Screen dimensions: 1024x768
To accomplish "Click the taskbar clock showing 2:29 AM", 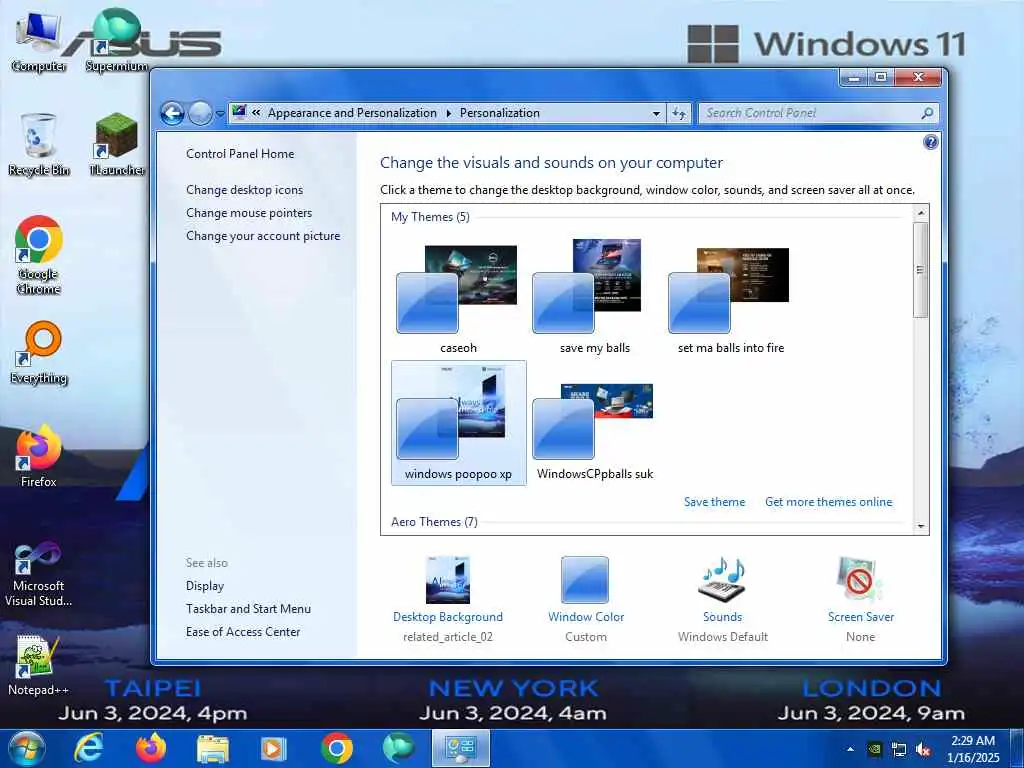I will 973,748.
